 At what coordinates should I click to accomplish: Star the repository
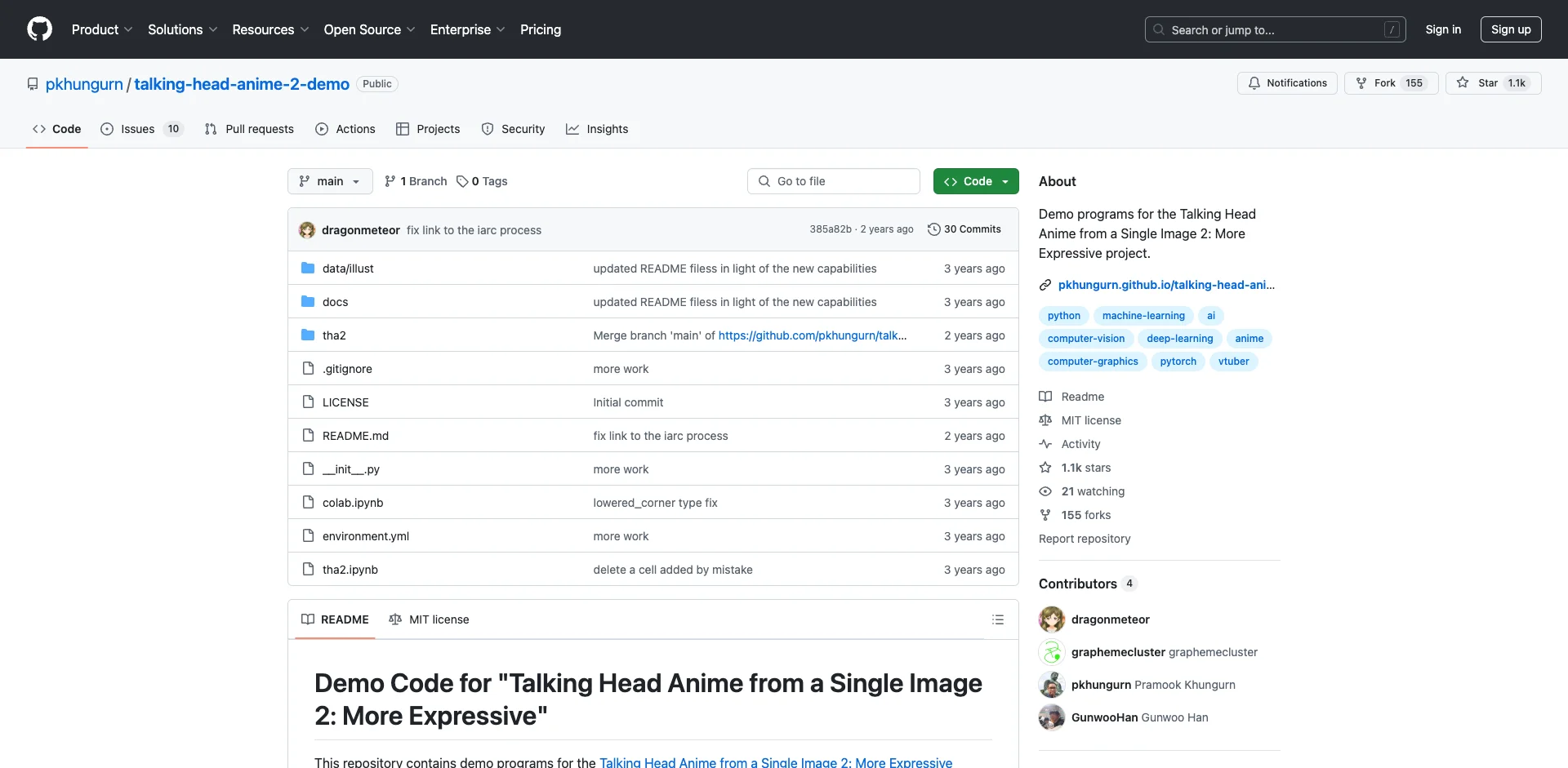1493,83
